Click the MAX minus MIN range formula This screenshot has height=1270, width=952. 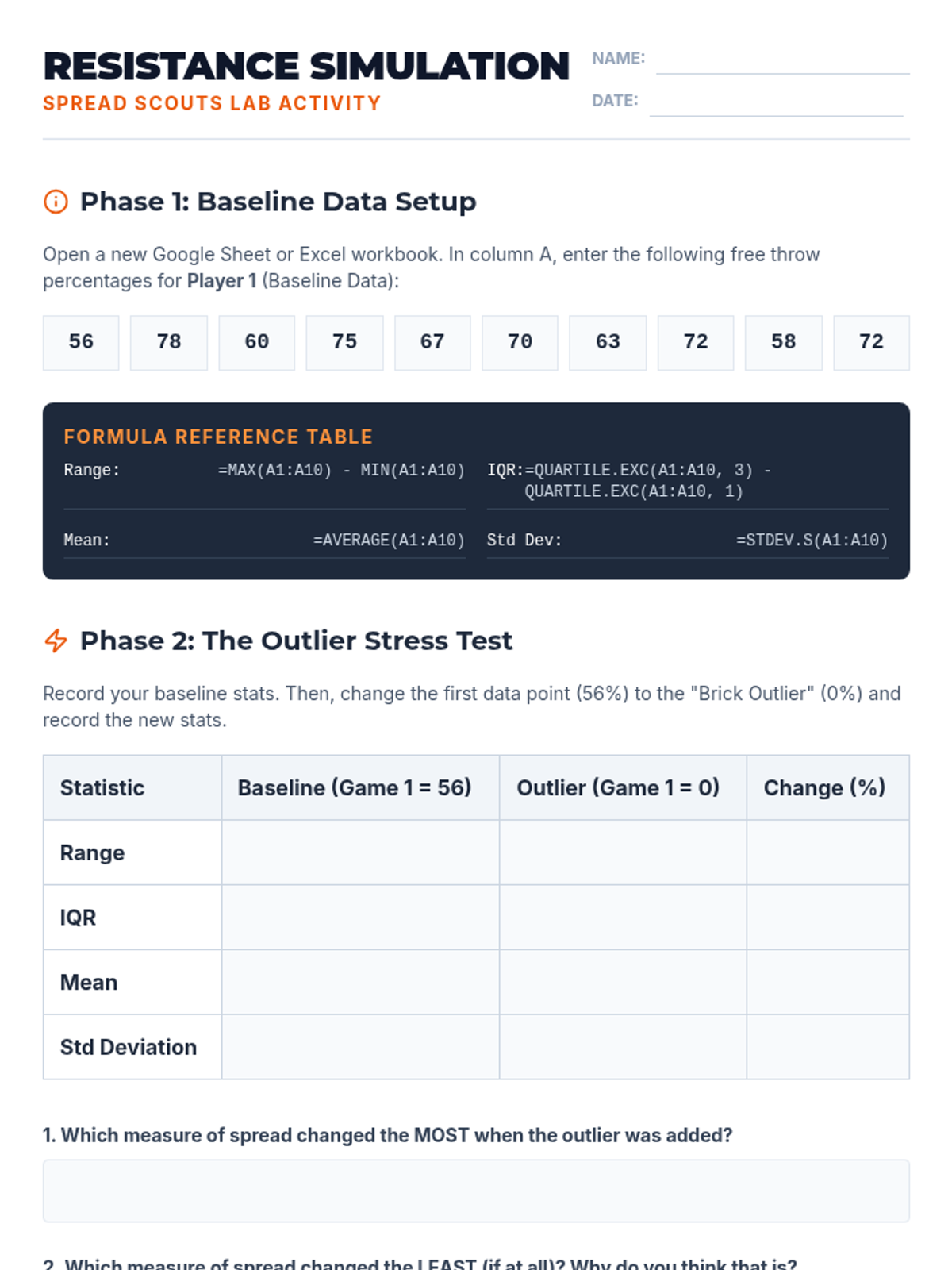click(x=341, y=471)
